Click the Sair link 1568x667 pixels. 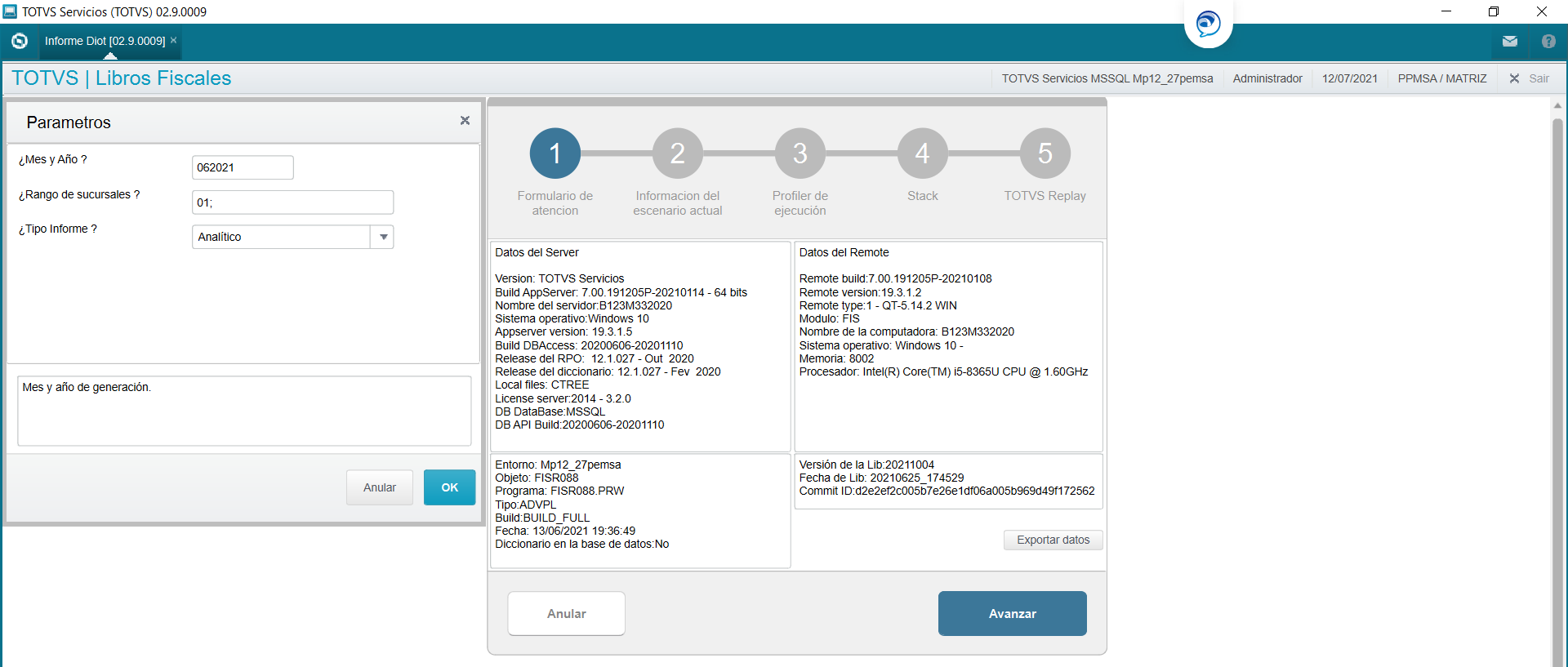pos(1539,78)
